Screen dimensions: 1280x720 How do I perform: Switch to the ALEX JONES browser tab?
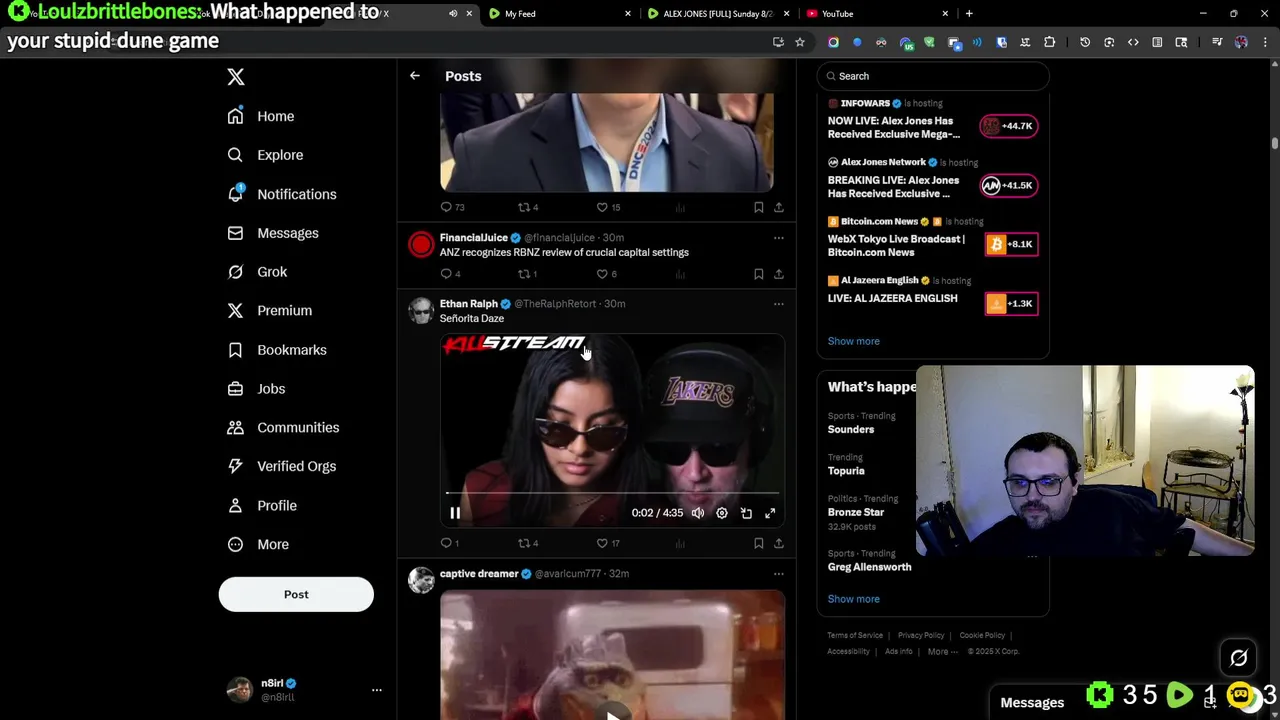point(716,14)
